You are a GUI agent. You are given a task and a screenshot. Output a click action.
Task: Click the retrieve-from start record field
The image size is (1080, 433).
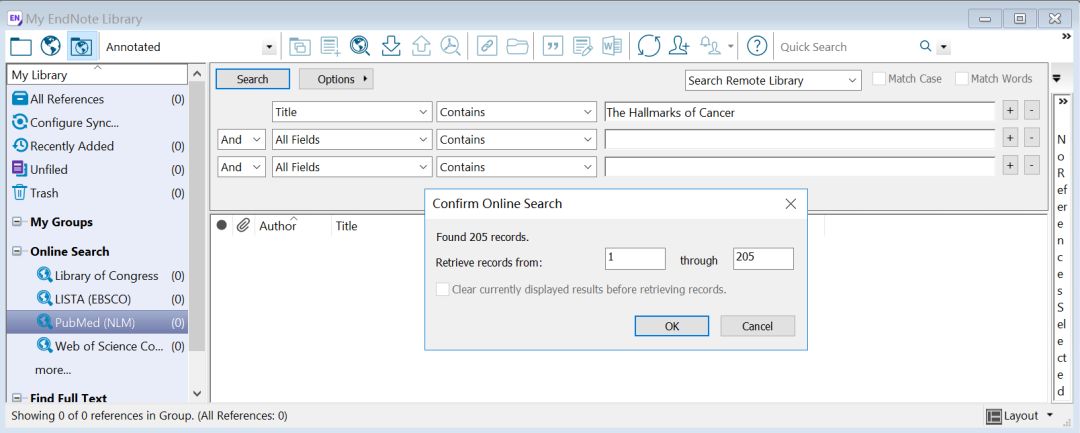point(635,259)
